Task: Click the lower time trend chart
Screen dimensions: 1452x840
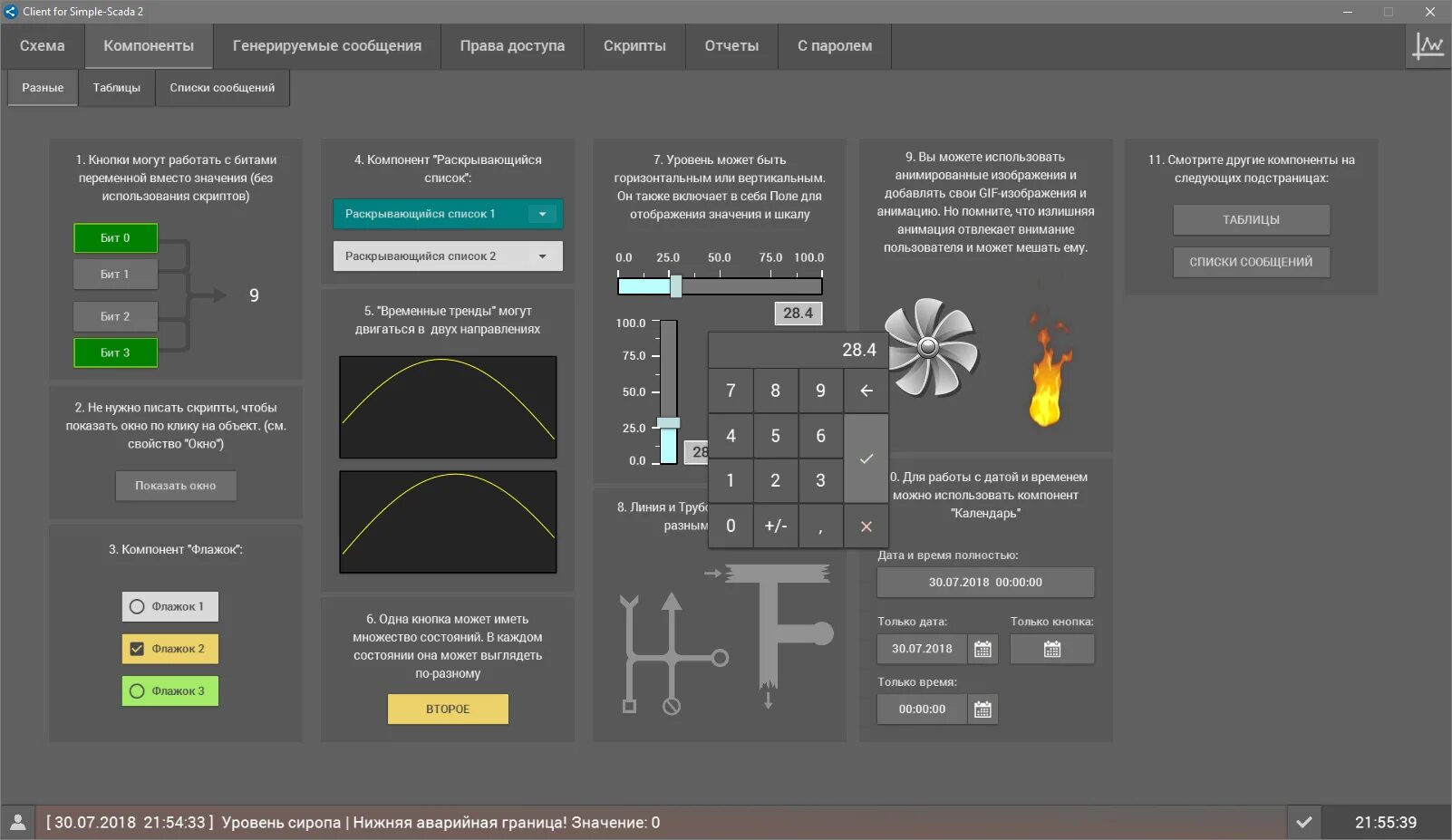Action: pyautogui.click(x=448, y=522)
